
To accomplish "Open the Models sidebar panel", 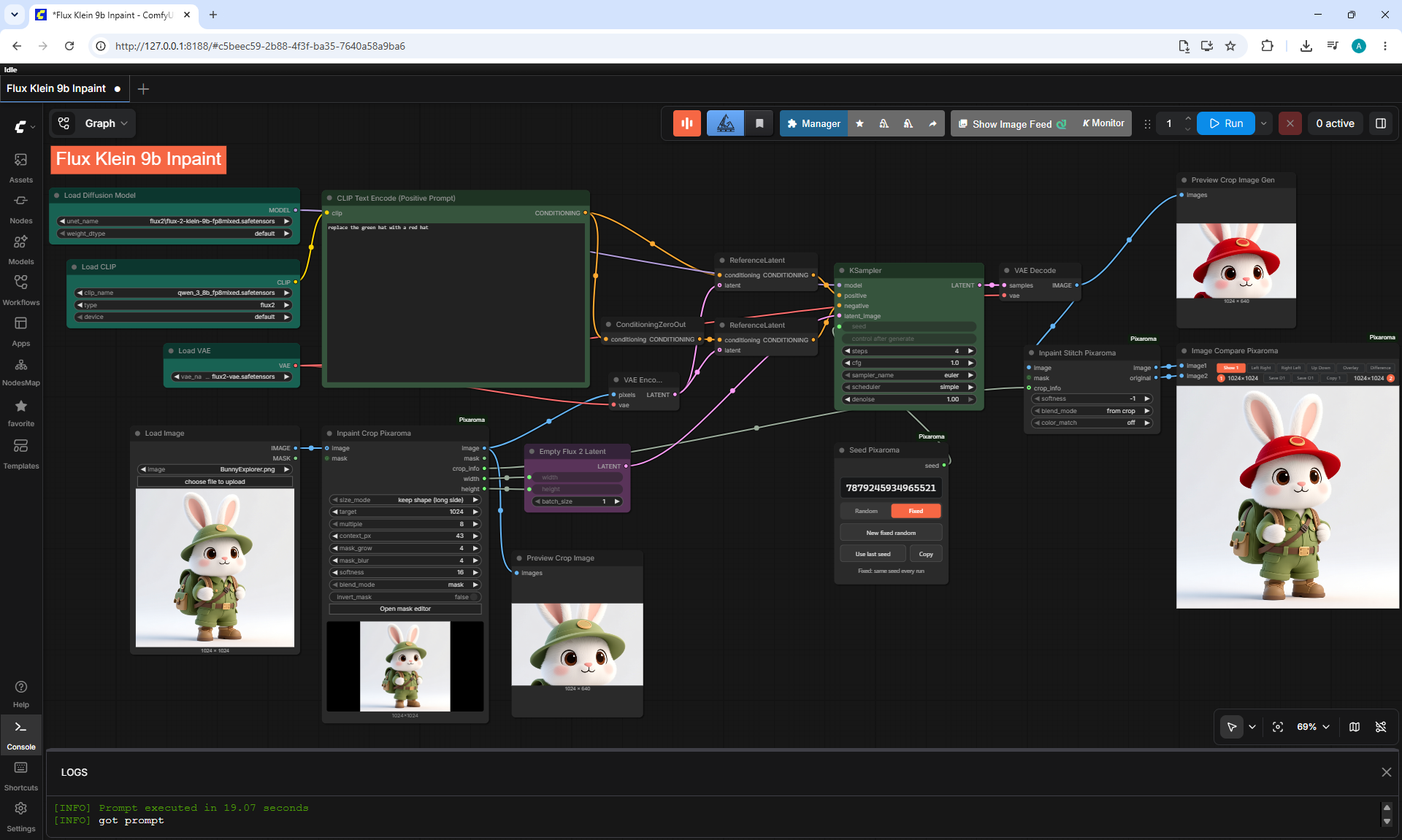I will 21,250.
